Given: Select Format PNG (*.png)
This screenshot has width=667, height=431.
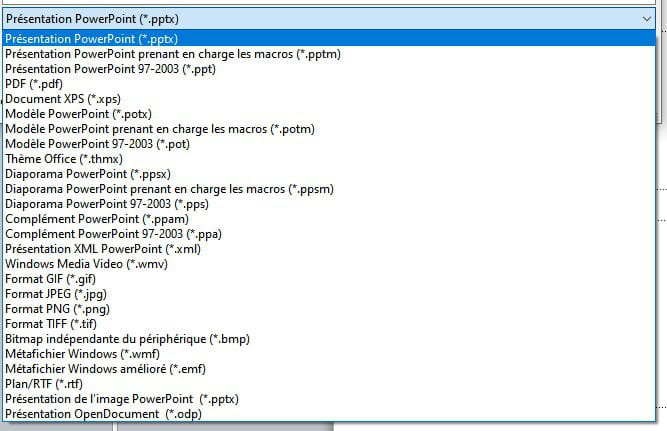Looking at the screenshot, I should [329, 309].
